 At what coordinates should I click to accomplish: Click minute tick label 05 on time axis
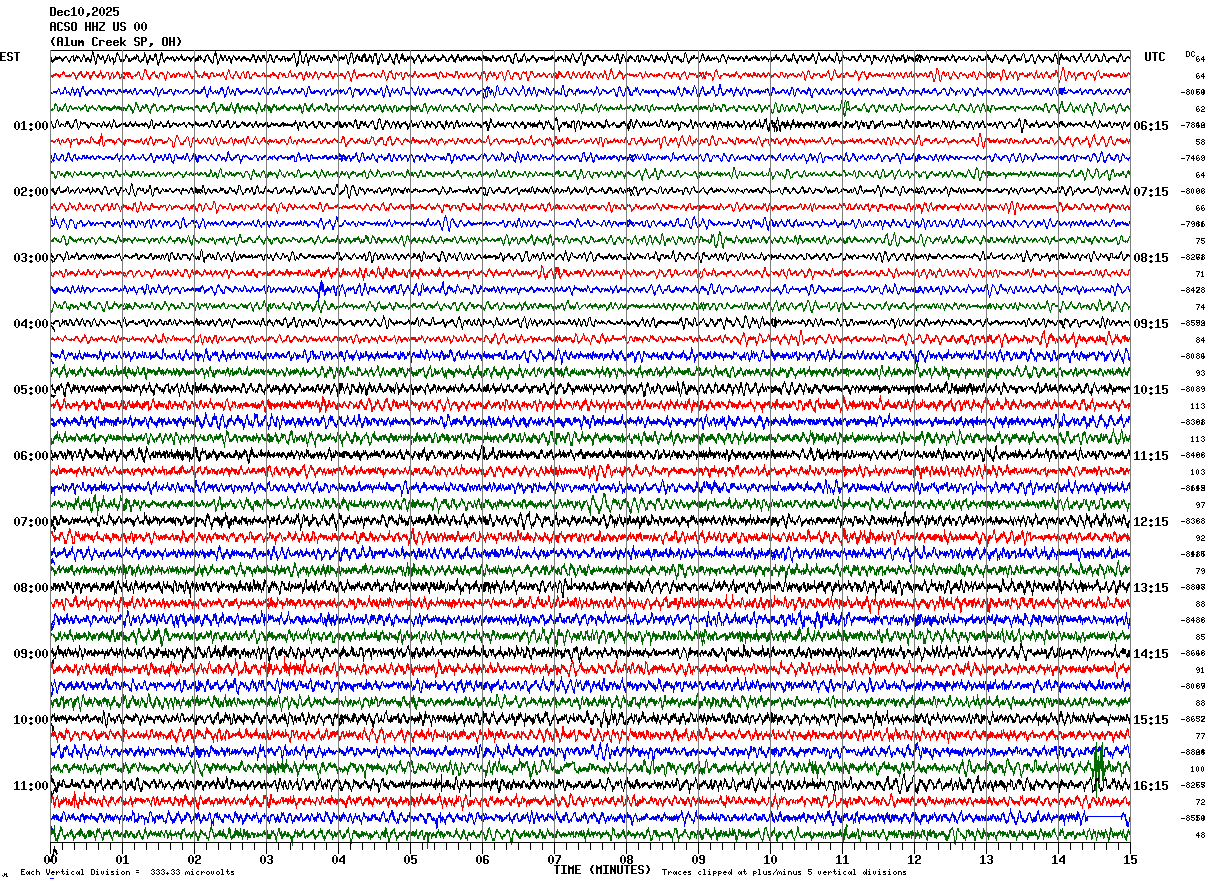click(411, 859)
